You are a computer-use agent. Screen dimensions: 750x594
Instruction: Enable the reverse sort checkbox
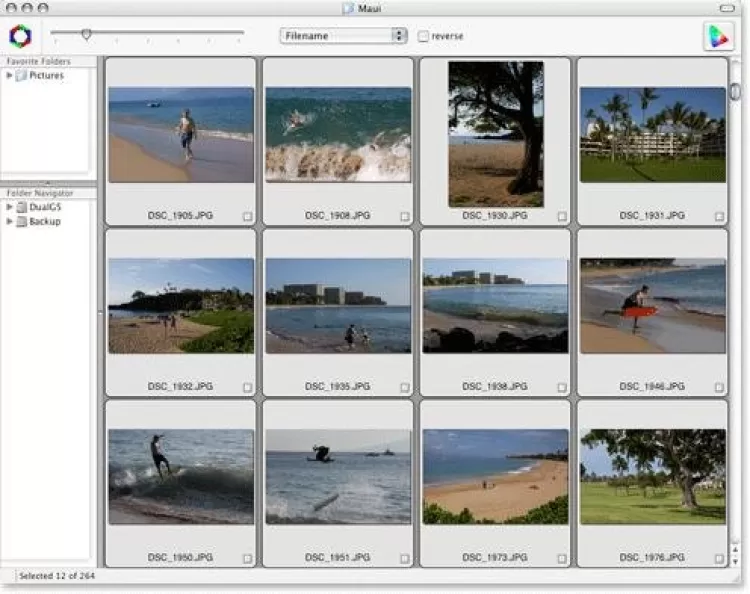(x=424, y=36)
